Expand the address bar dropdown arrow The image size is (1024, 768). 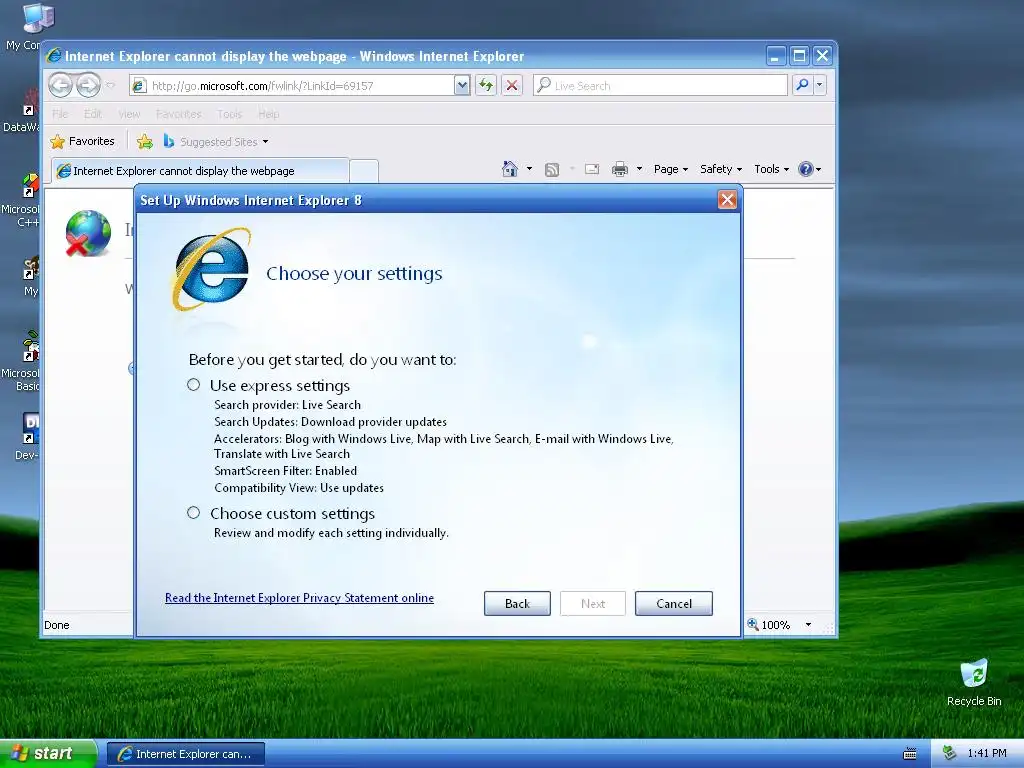click(462, 86)
